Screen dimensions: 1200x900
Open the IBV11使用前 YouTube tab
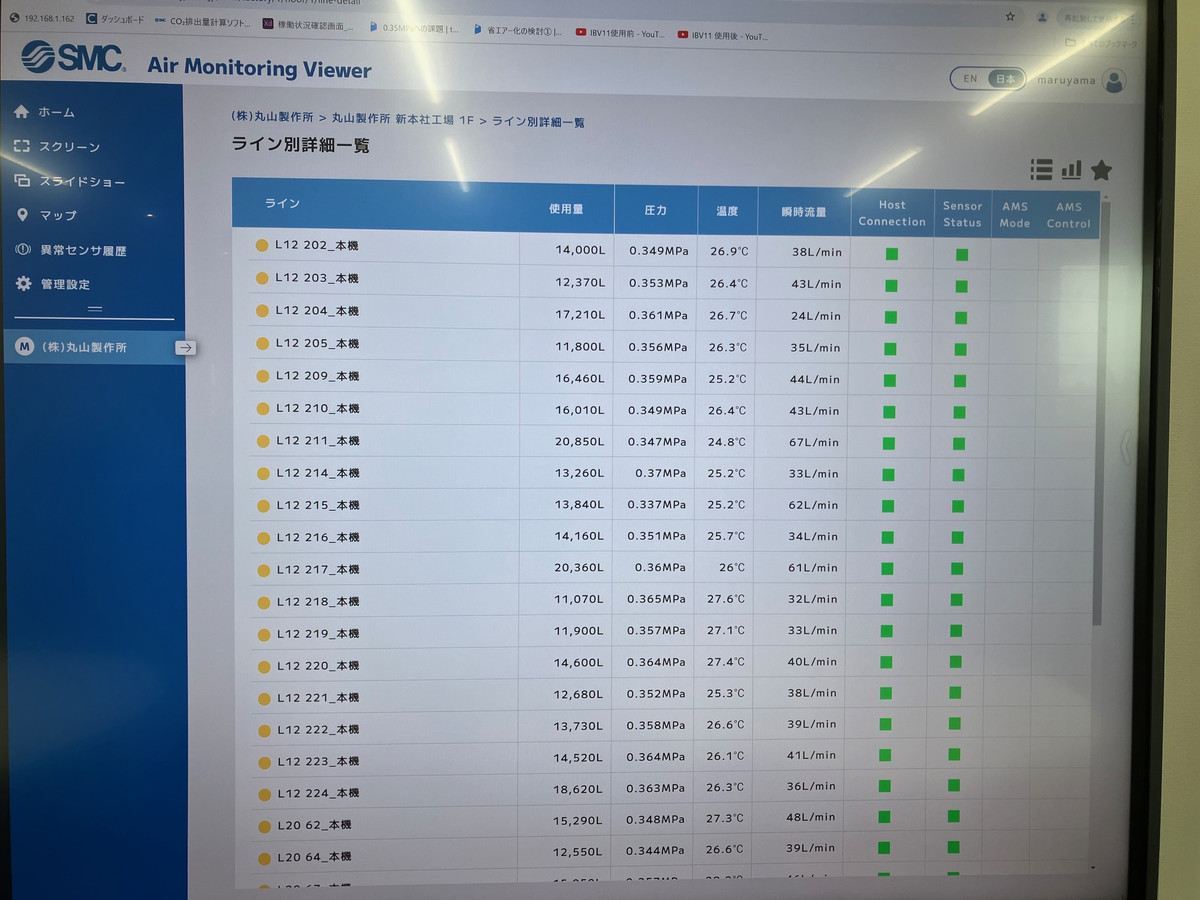(619, 33)
